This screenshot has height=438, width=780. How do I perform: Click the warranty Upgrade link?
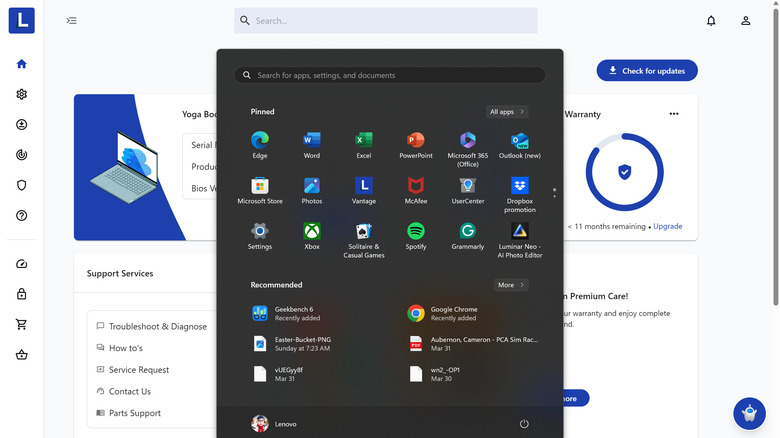click(x=668, y=226)
